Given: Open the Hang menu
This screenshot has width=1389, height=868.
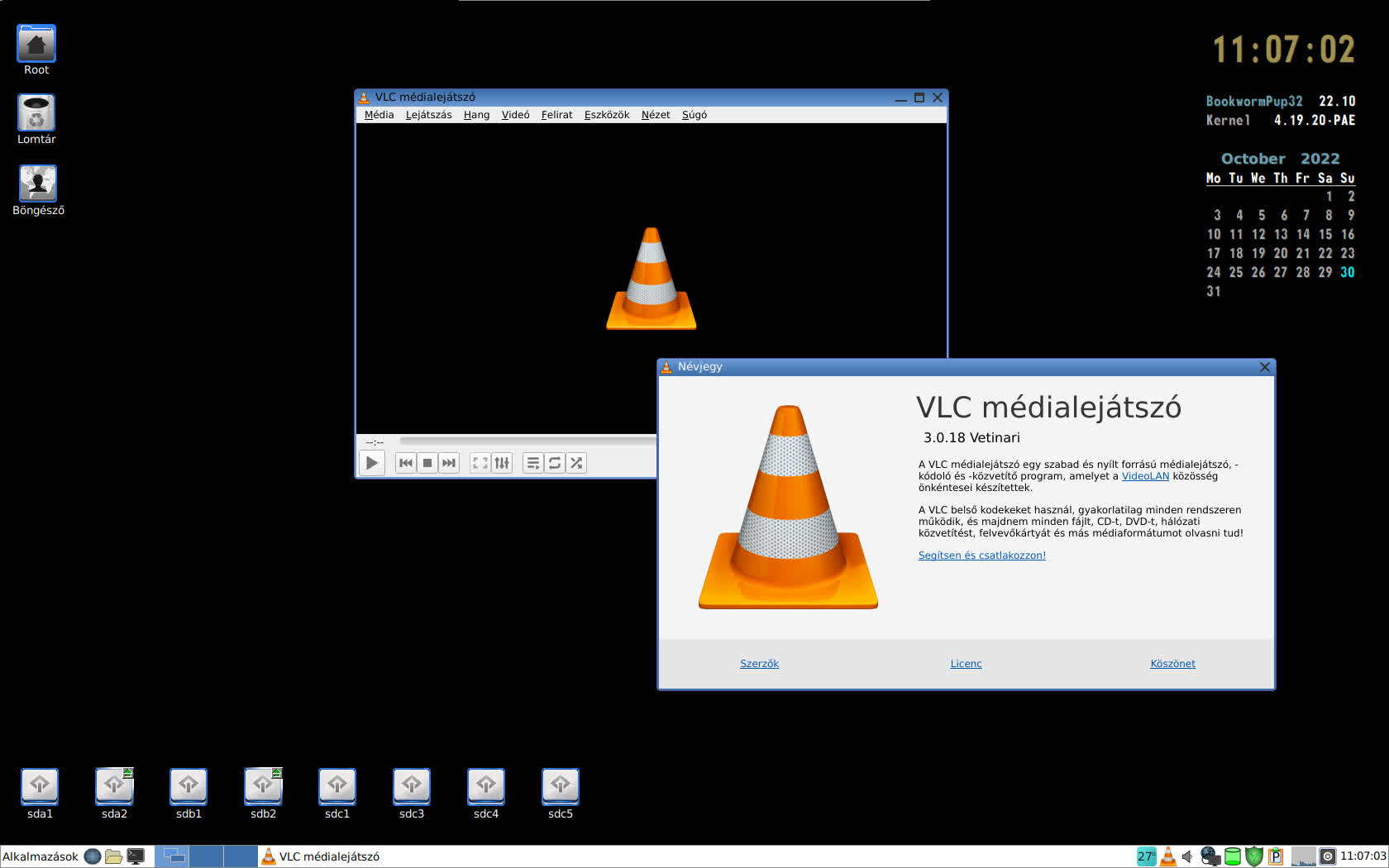Looking at the screenshot, I should click(476, 115).
